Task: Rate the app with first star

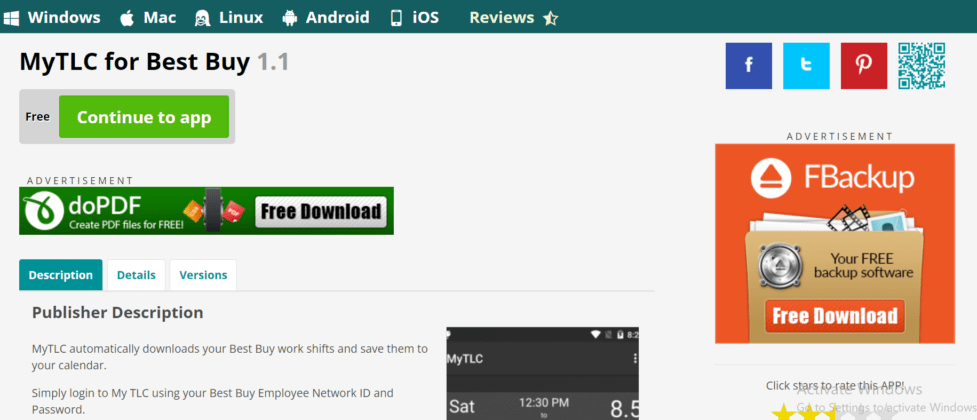Action: [x=784, y=413]
